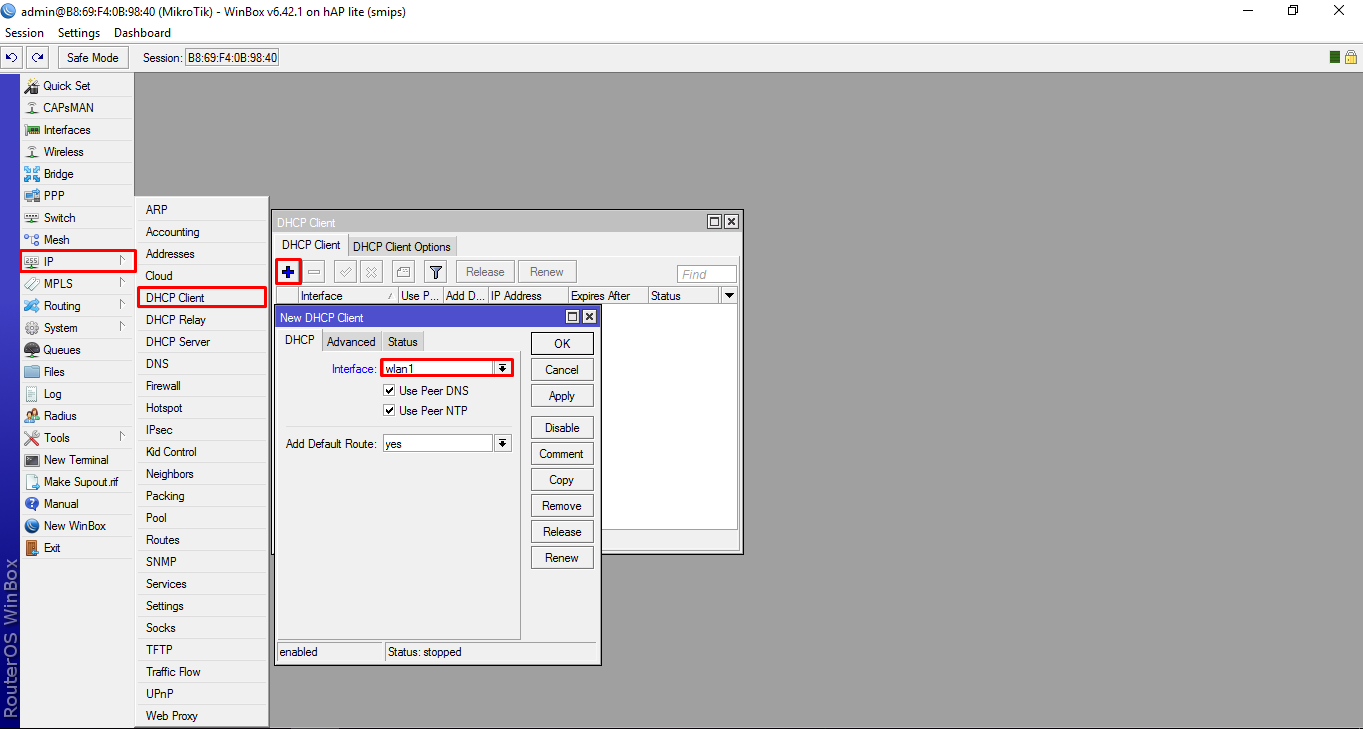
Task: Open the Add Default Route dropdown arrow
Action: [x=503, y=443]
